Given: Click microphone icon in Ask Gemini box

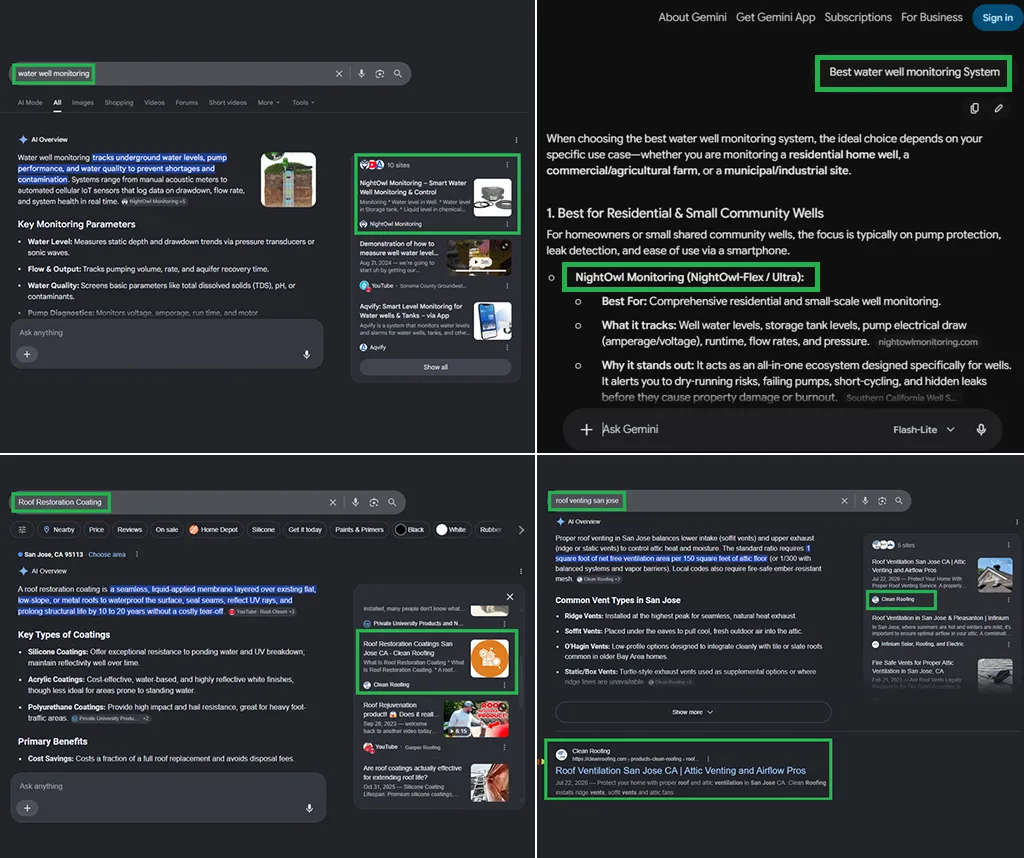Looking at the screenshot, I should point(981,429).
